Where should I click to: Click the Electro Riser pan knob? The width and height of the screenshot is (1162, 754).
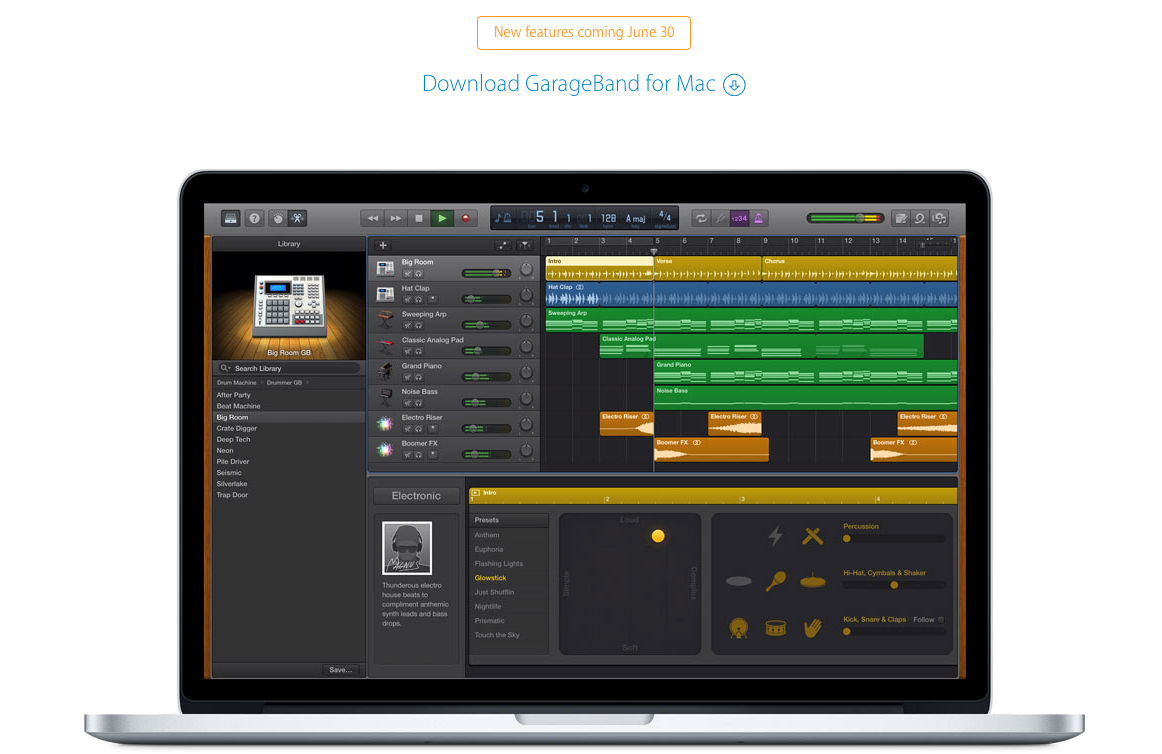click(x=525, y=425)
